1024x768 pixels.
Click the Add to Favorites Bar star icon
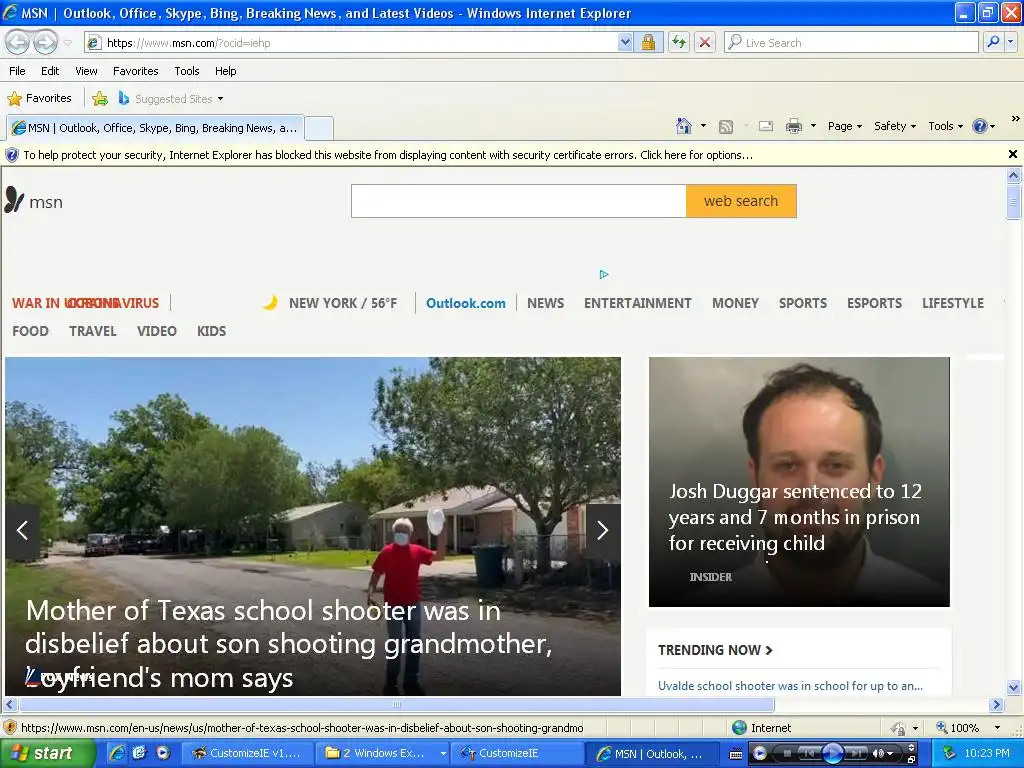[x=100, y=99]
